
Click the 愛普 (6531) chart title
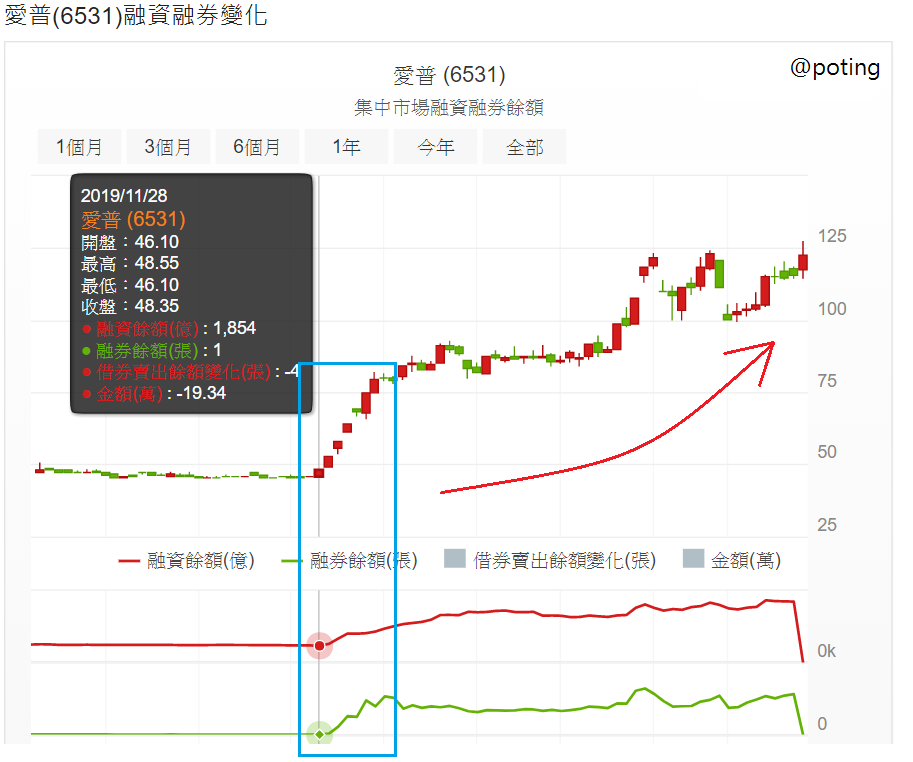tap(449, 75)
